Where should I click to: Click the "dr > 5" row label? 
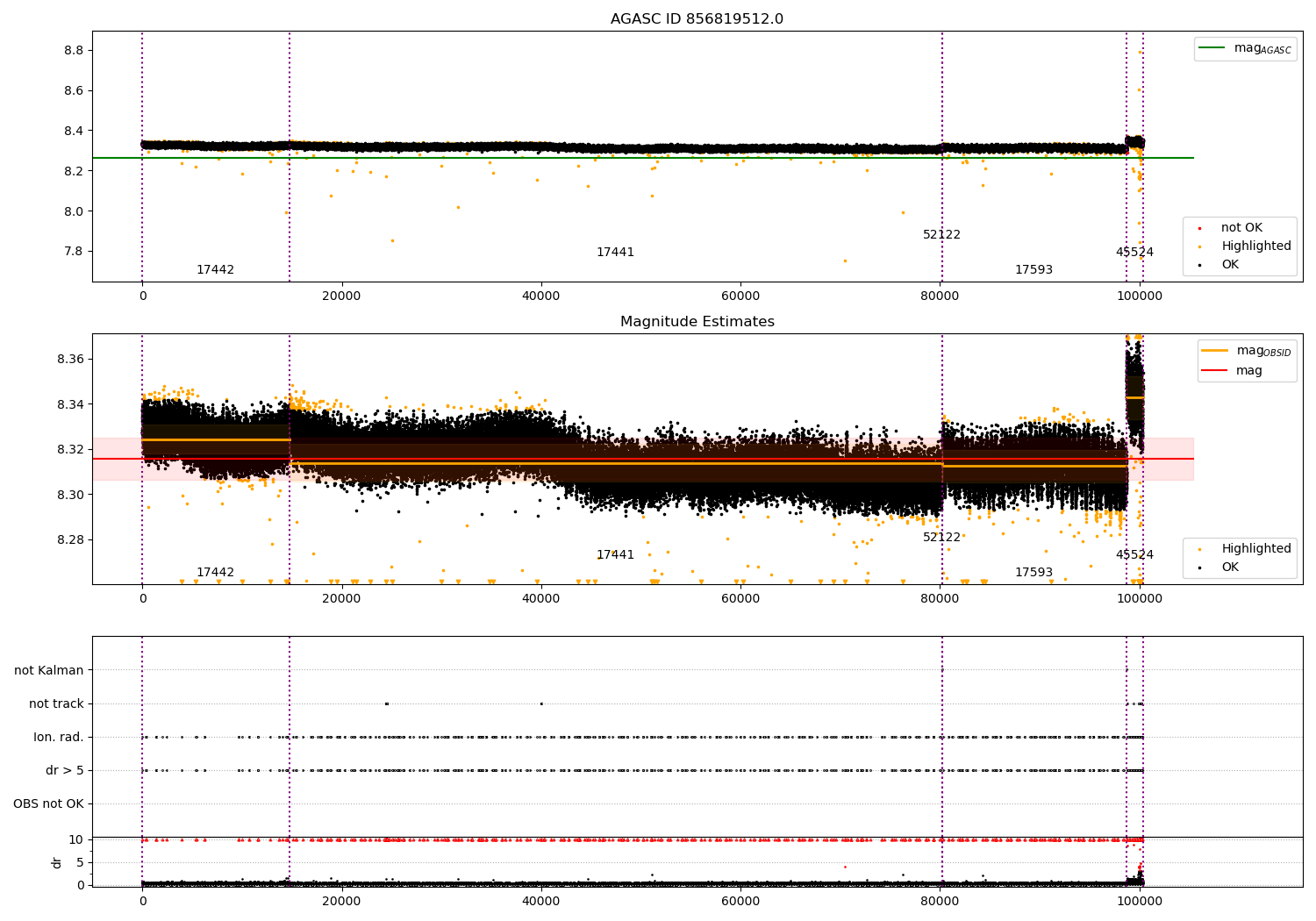click(65, 771)
